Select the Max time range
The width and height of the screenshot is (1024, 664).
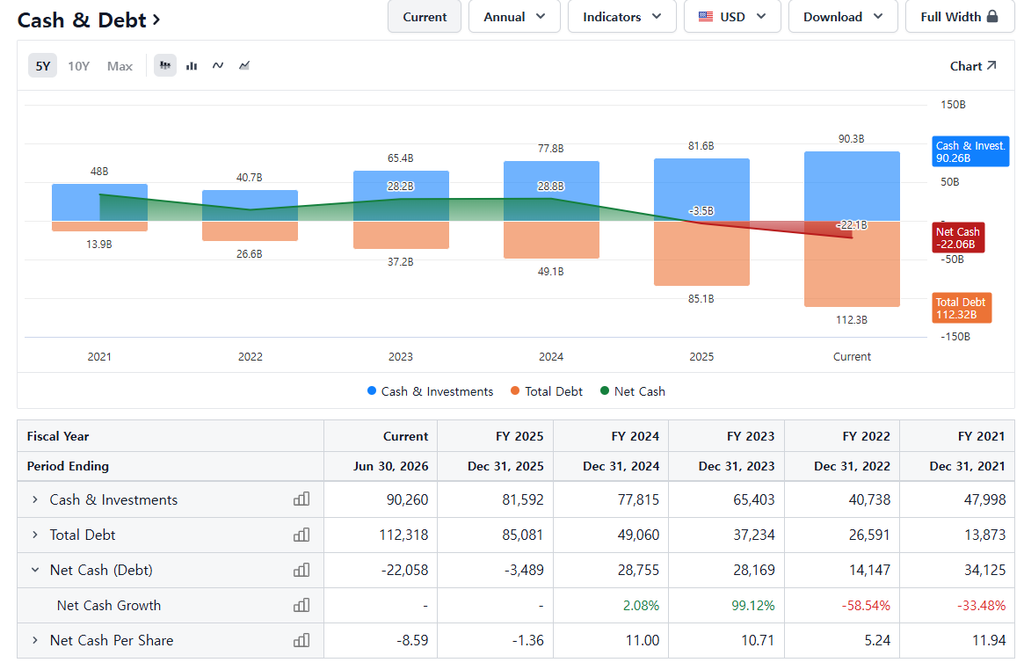point(120,66)
